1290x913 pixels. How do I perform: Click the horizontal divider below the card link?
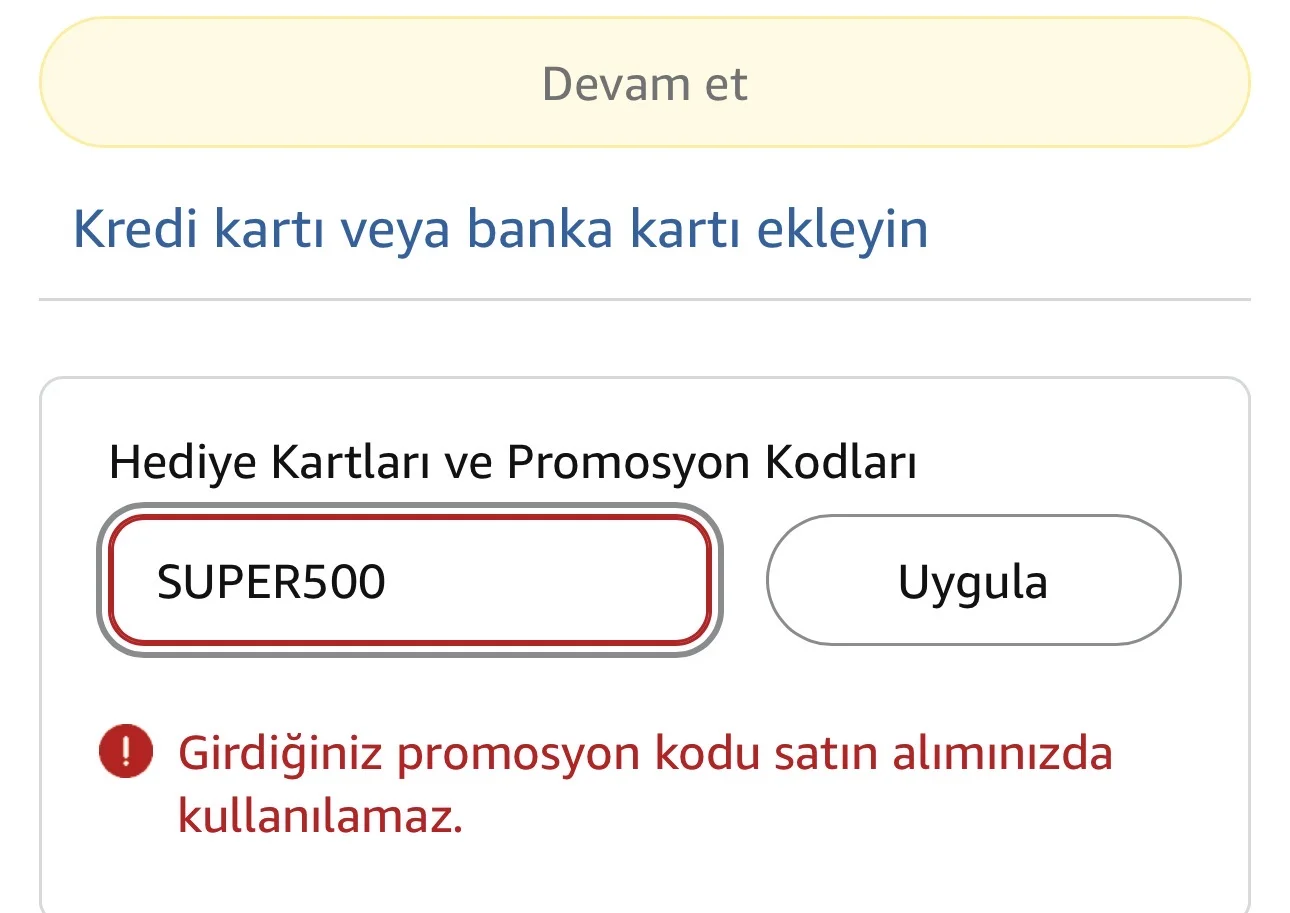(x=644, y=299)
